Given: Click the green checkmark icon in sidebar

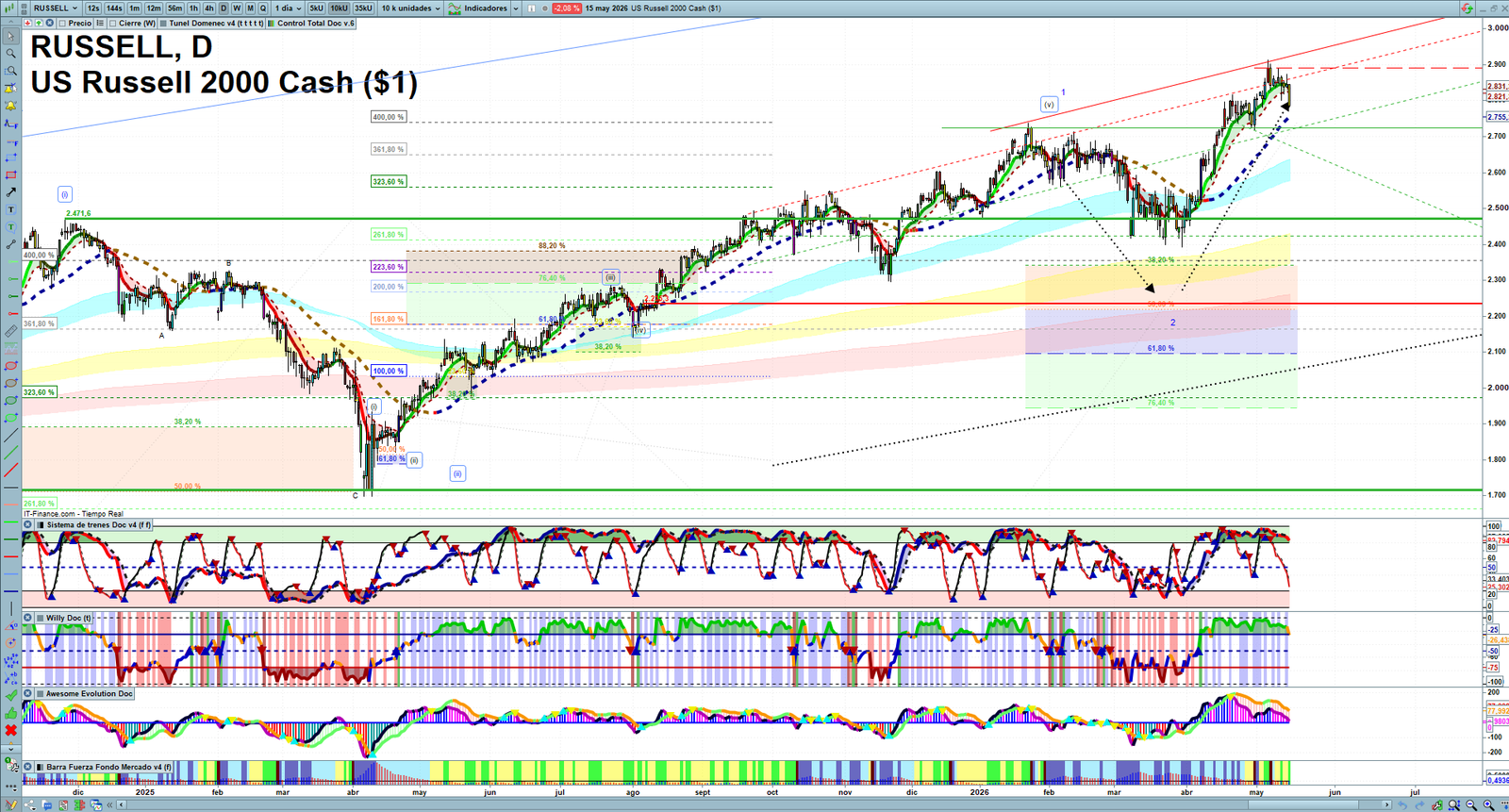Looking at the screenshot, I should coord(10,696).
